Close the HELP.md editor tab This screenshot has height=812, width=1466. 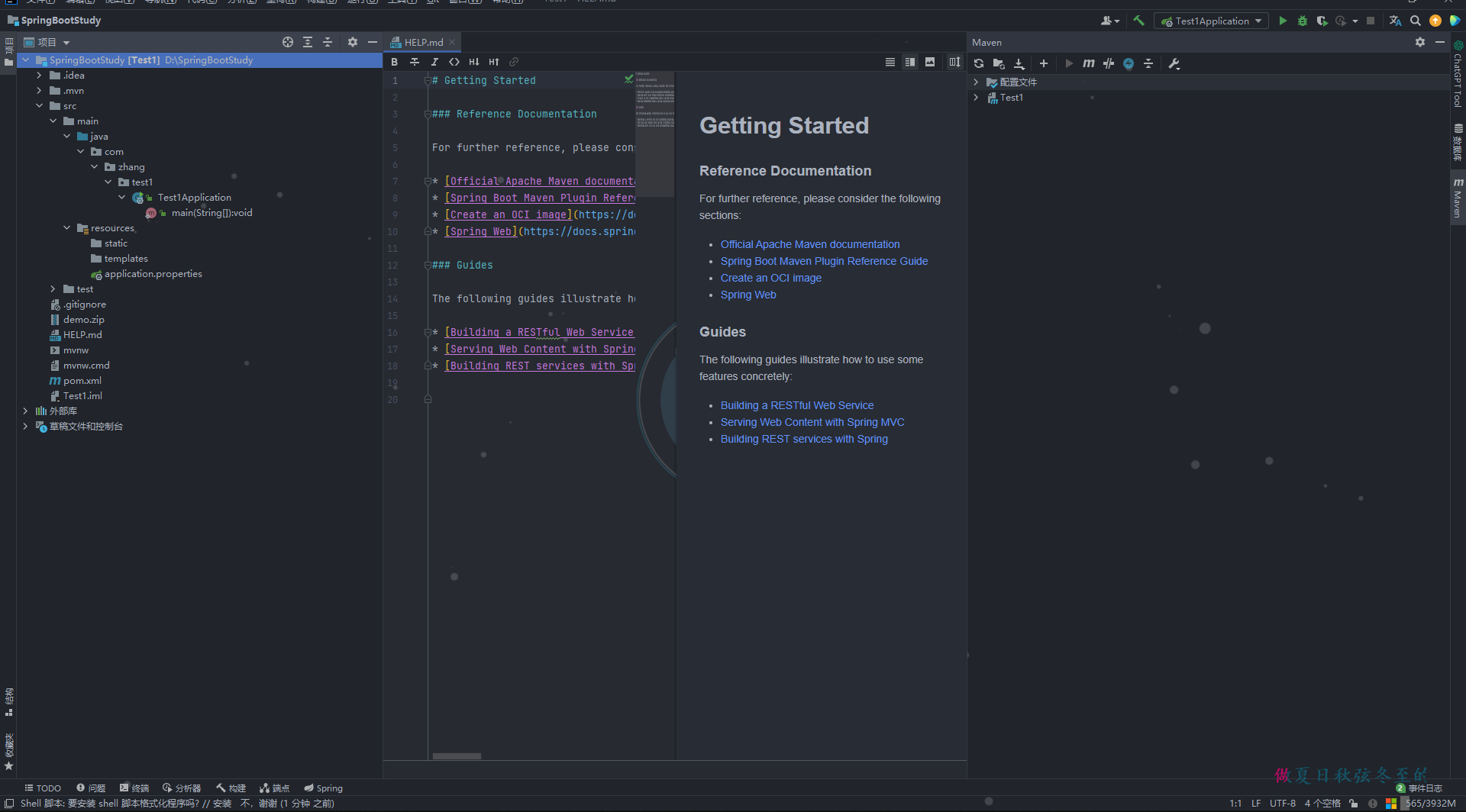[x=452, y=42]
